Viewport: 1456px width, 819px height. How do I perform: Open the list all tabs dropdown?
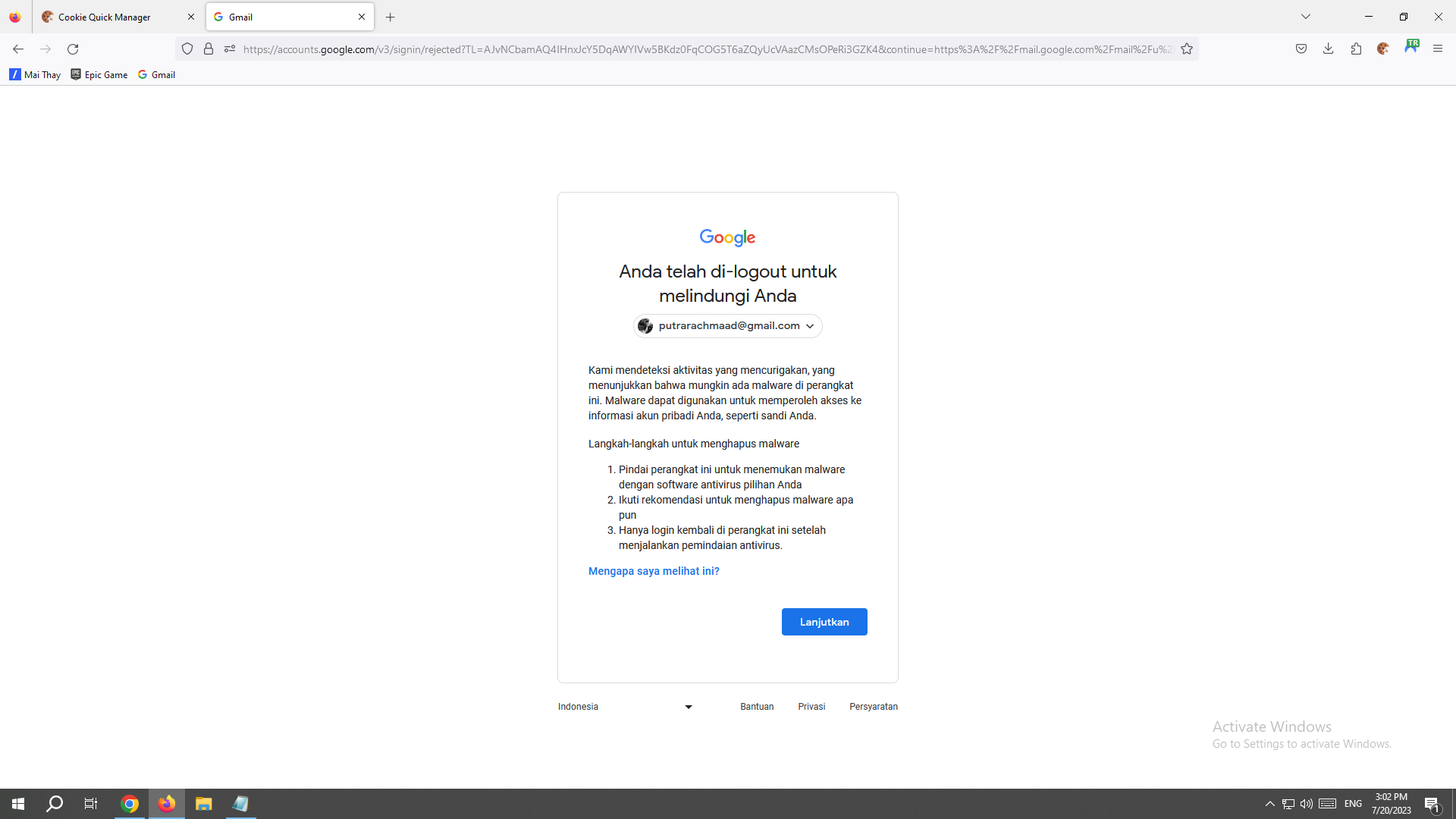1306,17
